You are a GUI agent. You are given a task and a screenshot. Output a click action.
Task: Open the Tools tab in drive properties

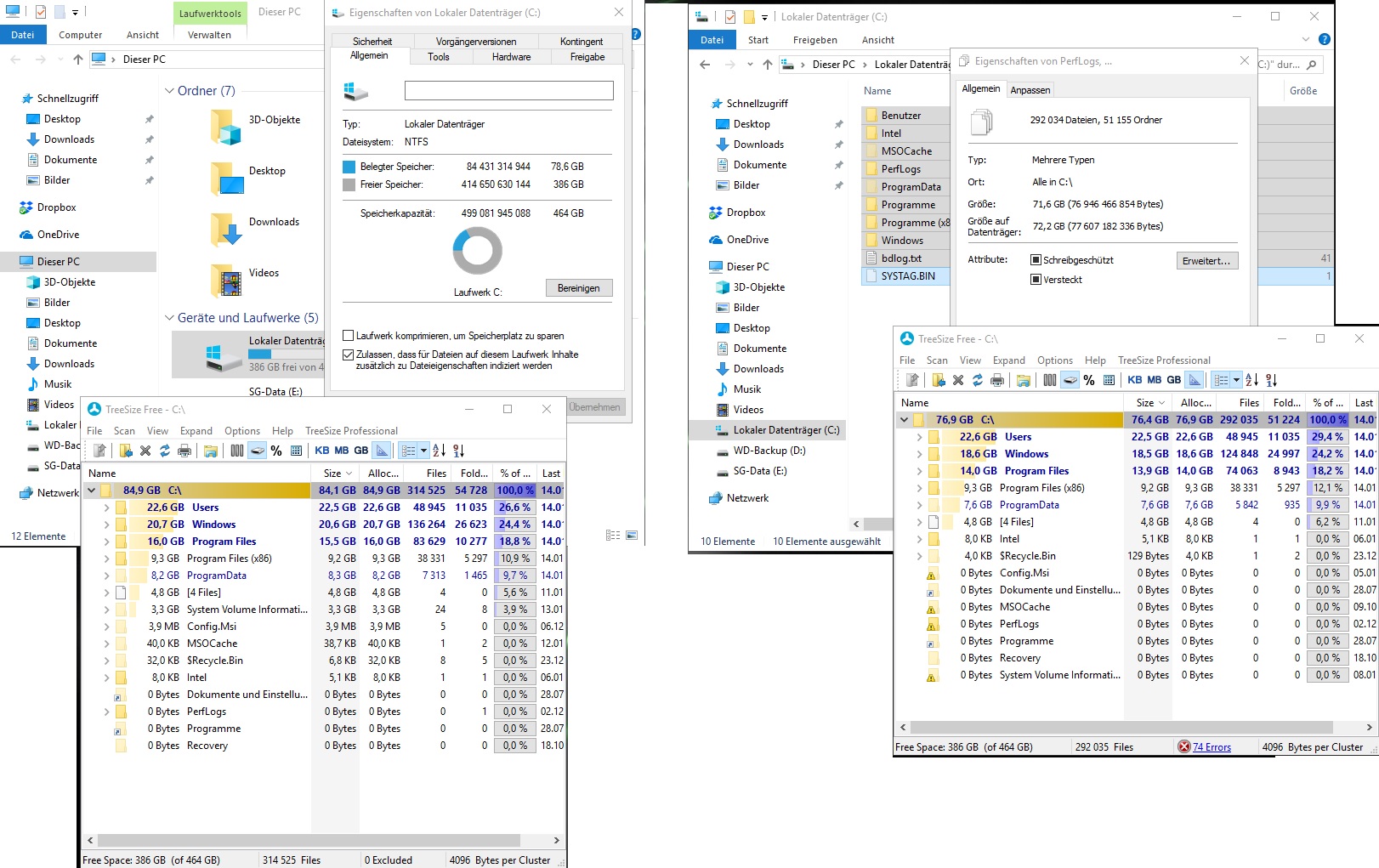(x=439, y=57)
